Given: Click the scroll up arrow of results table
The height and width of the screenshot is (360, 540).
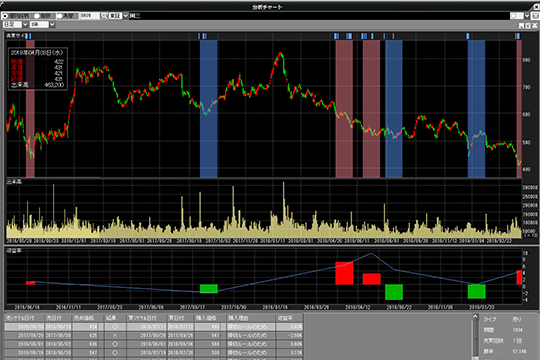Looking at the screenshot, I should click(x=475, y=317).
